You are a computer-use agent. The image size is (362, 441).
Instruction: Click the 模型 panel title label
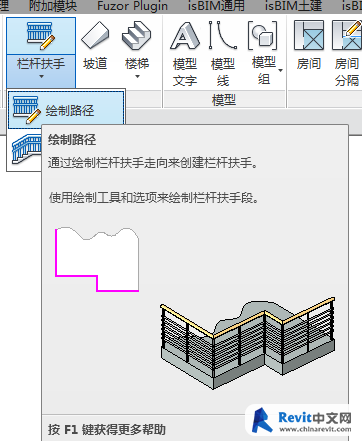tap(224, 100)
